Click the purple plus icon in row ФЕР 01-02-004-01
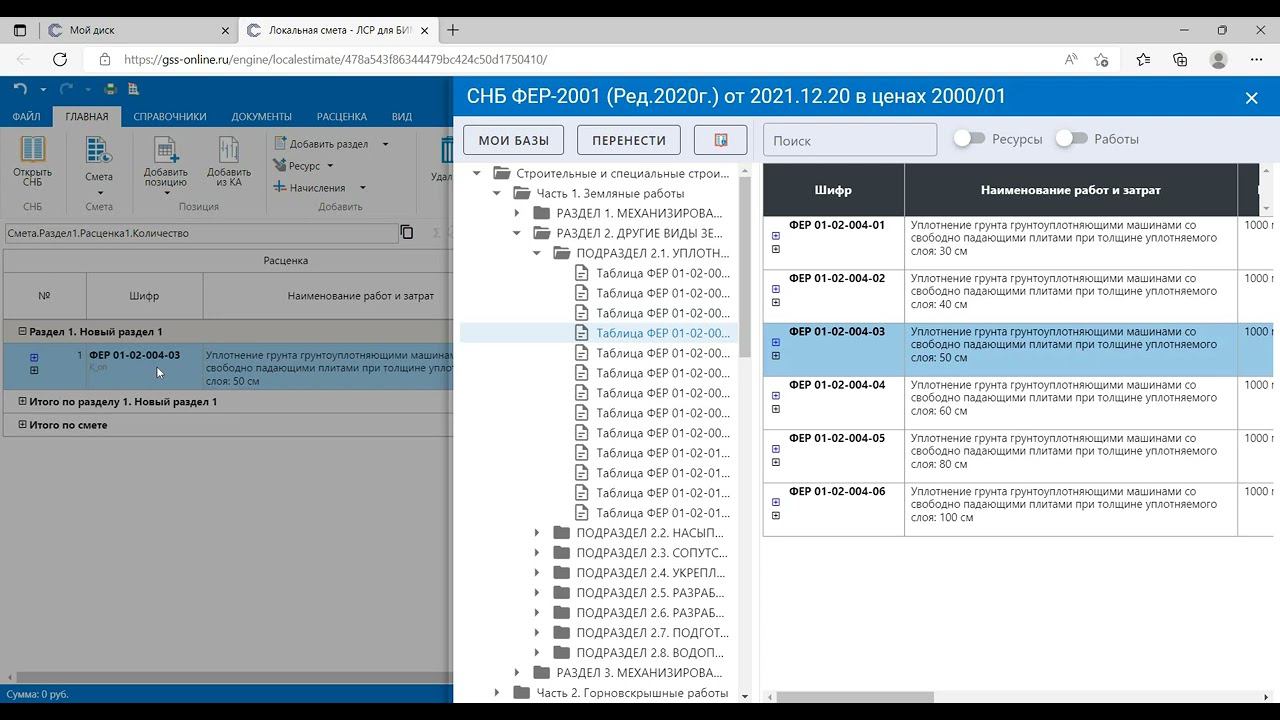This screenshot has width=1280, height=720. 776,236
